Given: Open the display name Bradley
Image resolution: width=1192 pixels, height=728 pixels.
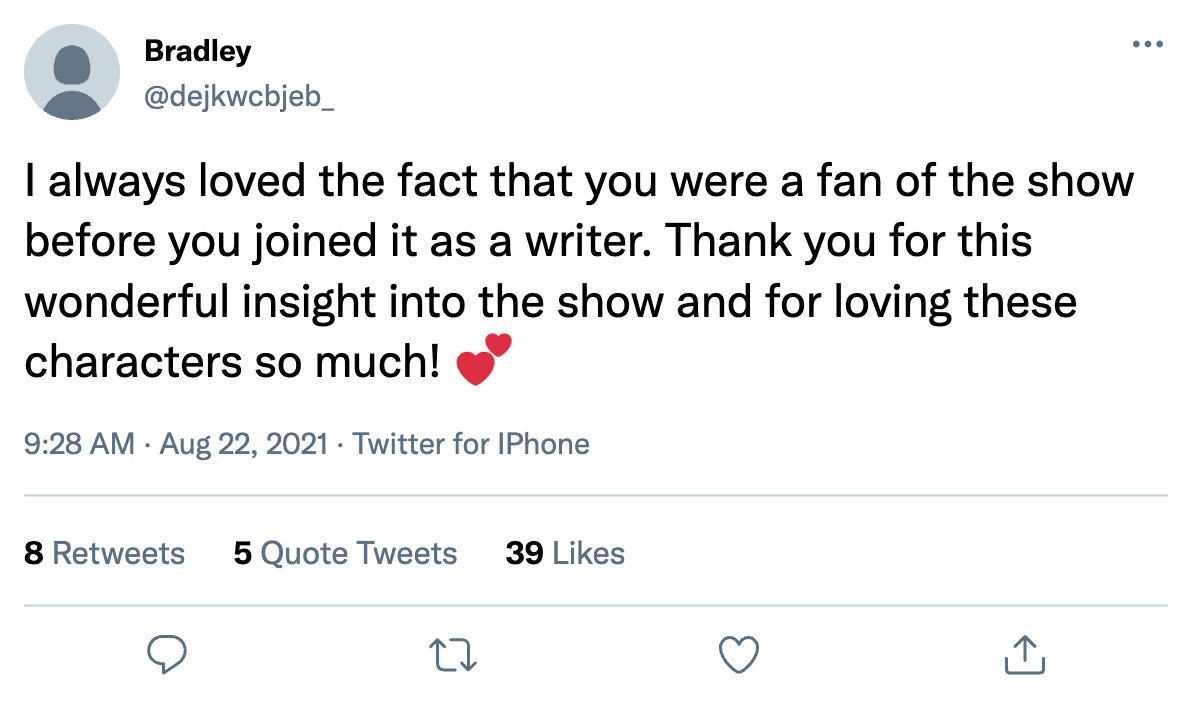Looking at the screenshot, I should pos(197,51).
